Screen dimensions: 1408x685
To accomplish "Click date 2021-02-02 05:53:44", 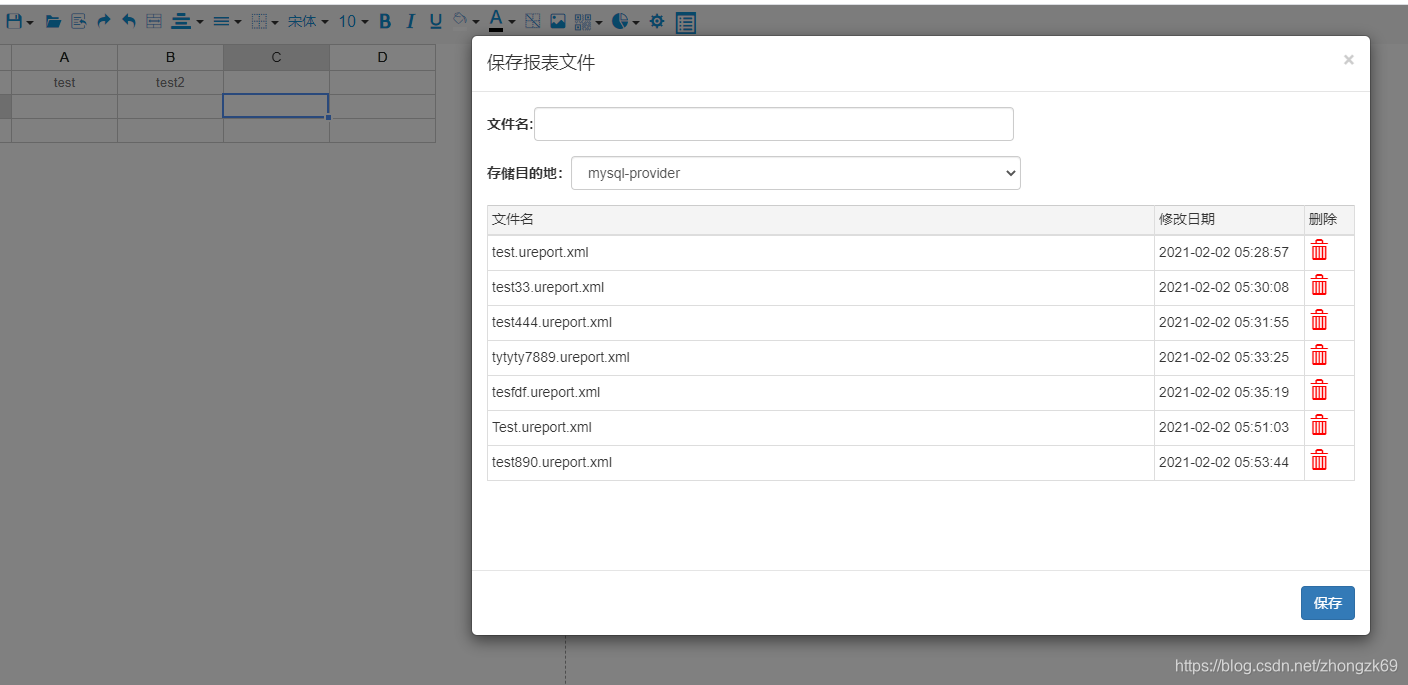I will [x=1224, y=462].
